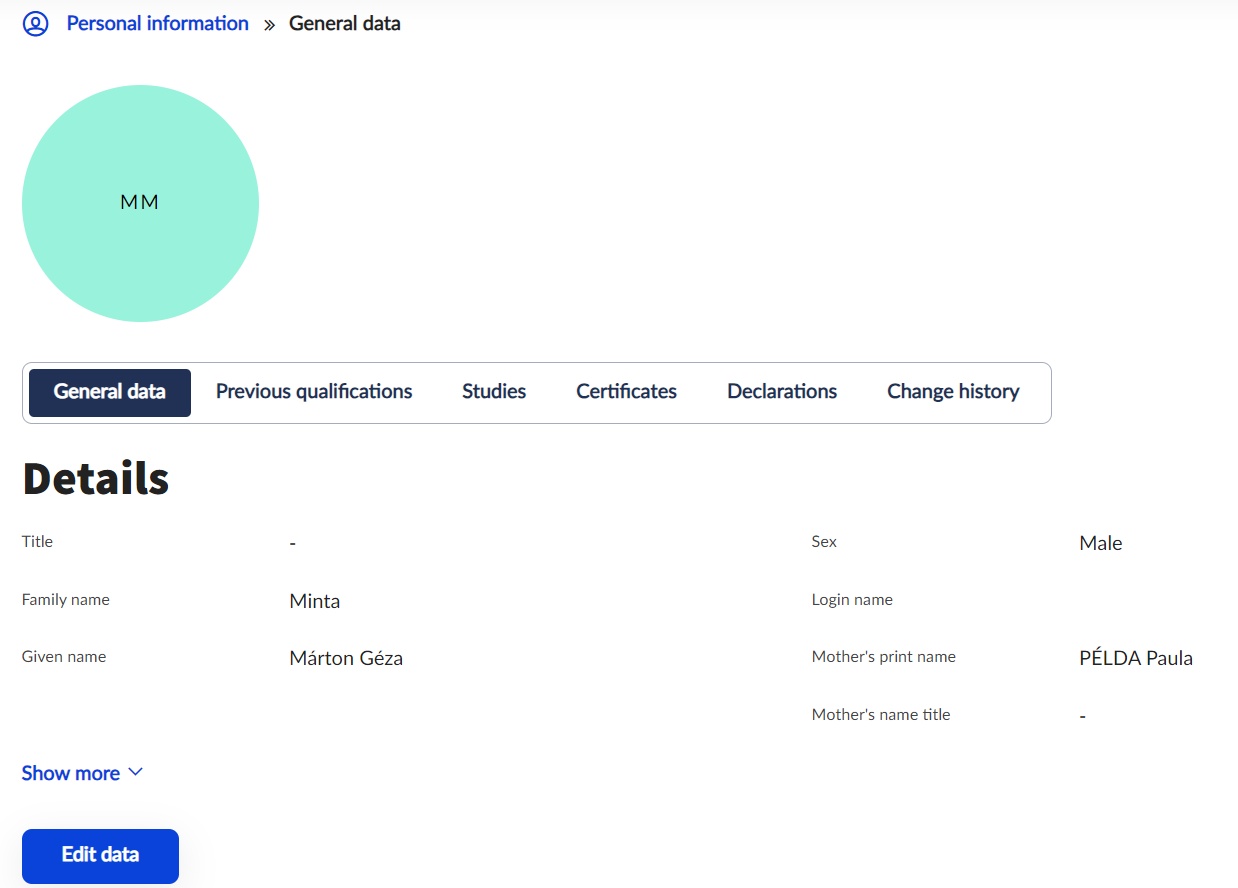Viewport: 1238px width, 888px height.
Task: Click the chevron arrow beside Show more
Action: tap(136, 772)
